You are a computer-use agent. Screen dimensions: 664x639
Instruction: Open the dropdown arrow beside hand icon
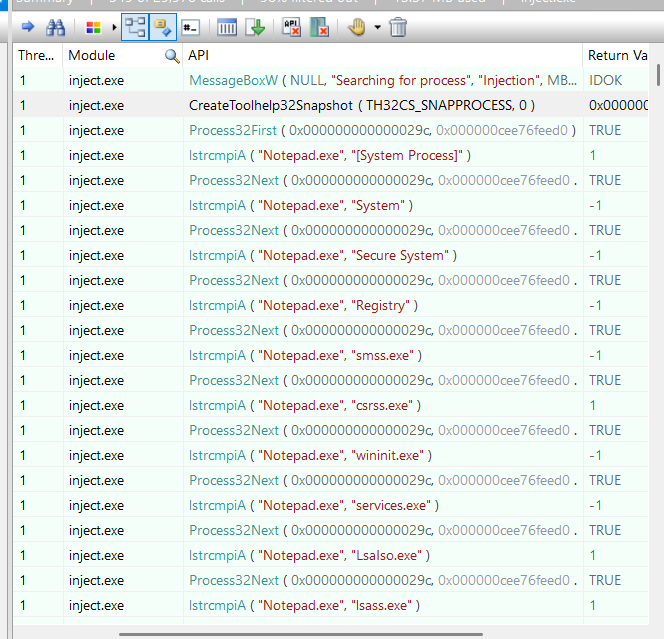pos(377,27)
